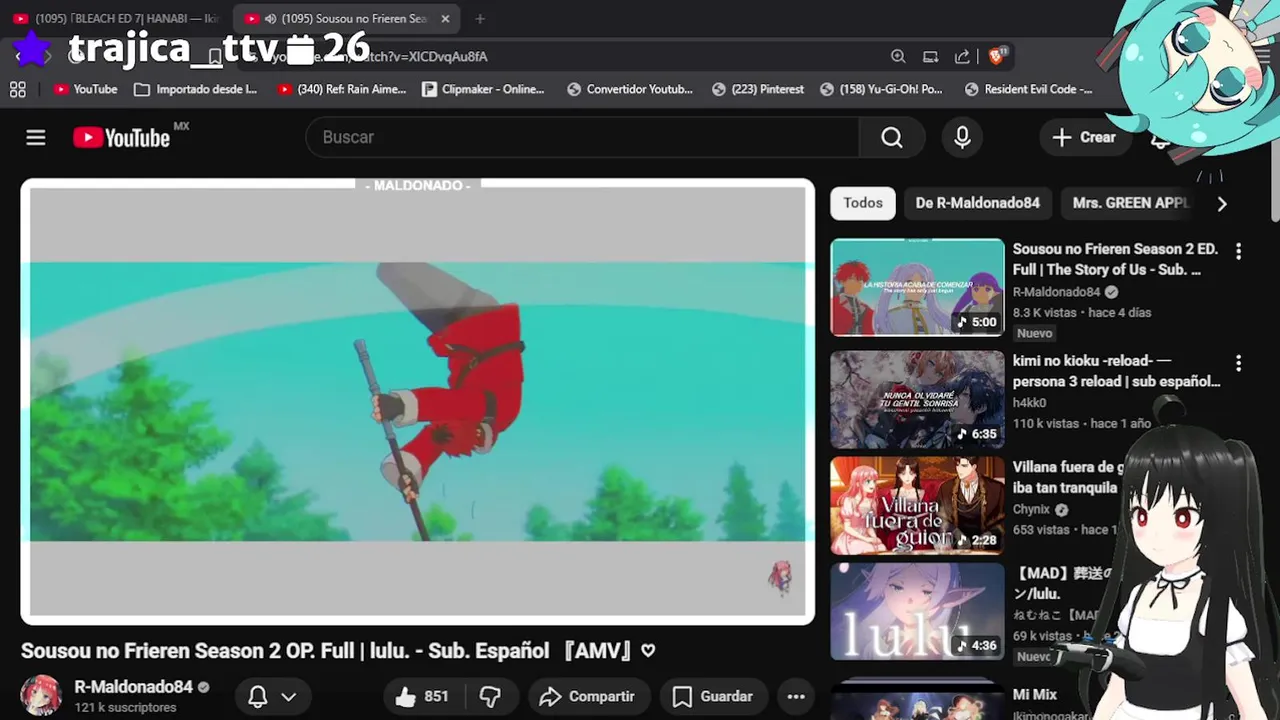Open the (158) Yu-Gi-Oh! bookmark
Image resolution: width=1280 pixels, height=720 pixels.
tap(881, 89)
